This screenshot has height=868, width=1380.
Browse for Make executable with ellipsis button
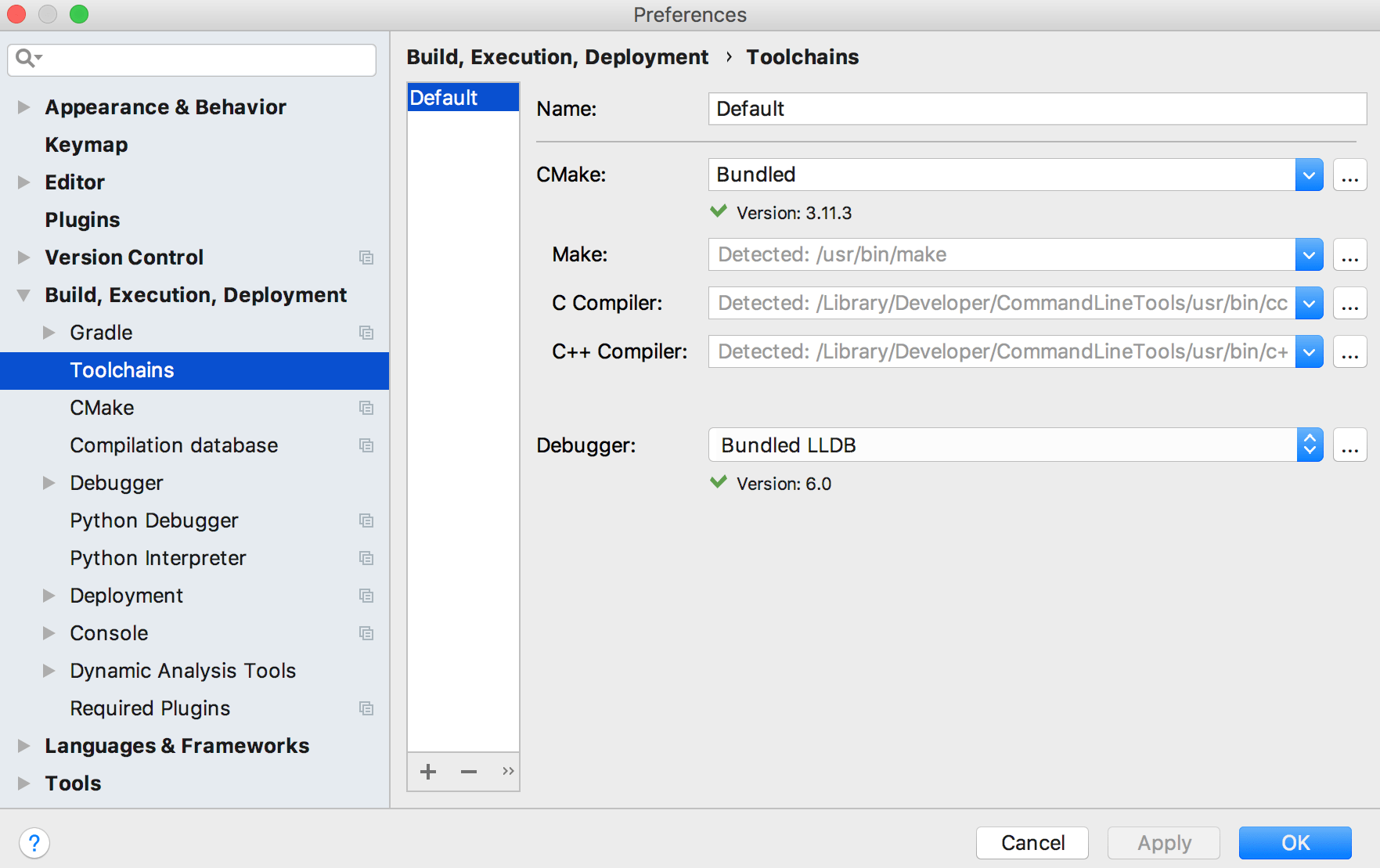(x=1350, y=254)
